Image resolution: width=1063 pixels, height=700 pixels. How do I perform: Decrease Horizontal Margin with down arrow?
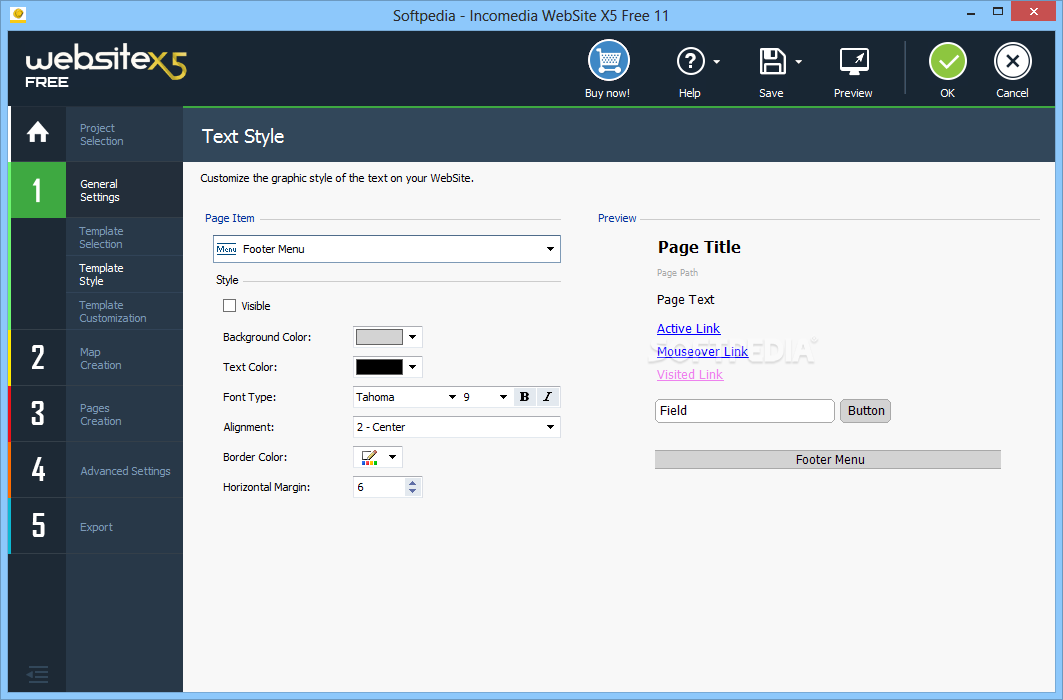point(412,491)
